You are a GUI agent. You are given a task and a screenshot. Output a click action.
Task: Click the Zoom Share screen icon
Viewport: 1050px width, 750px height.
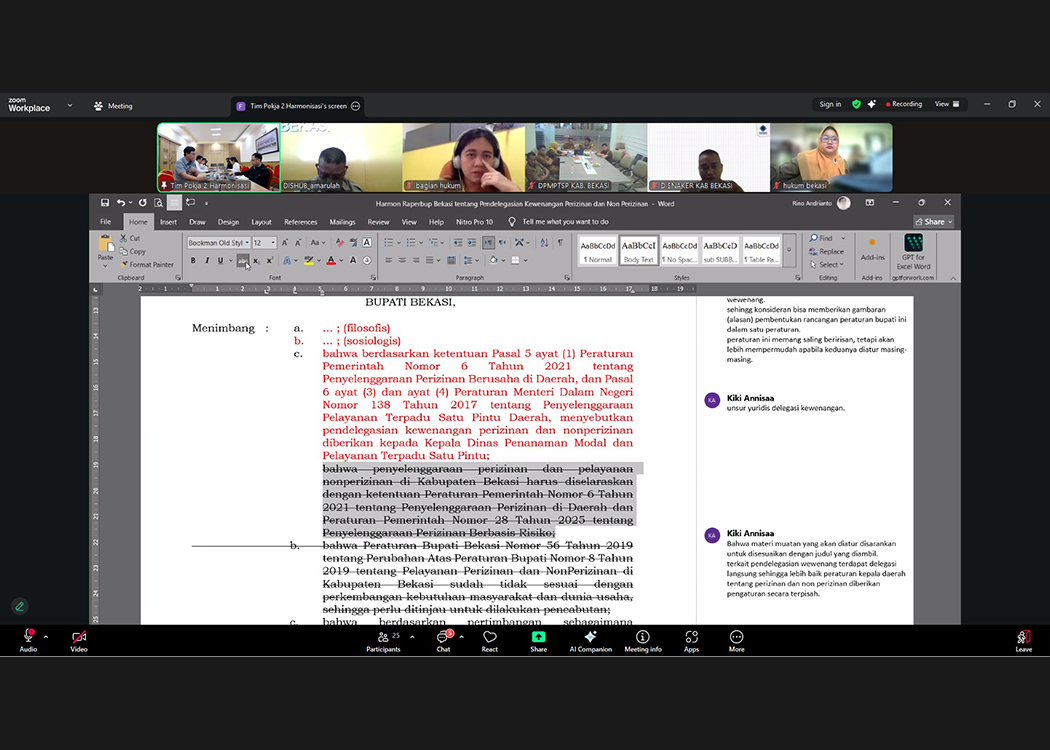538,641
